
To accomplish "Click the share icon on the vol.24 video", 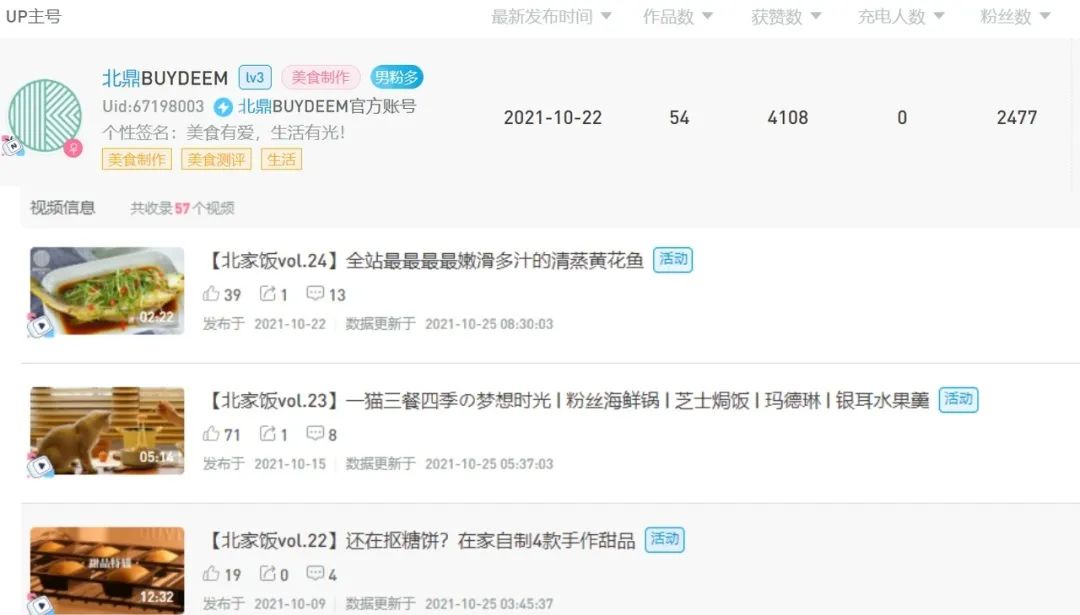I will [267, 293].
